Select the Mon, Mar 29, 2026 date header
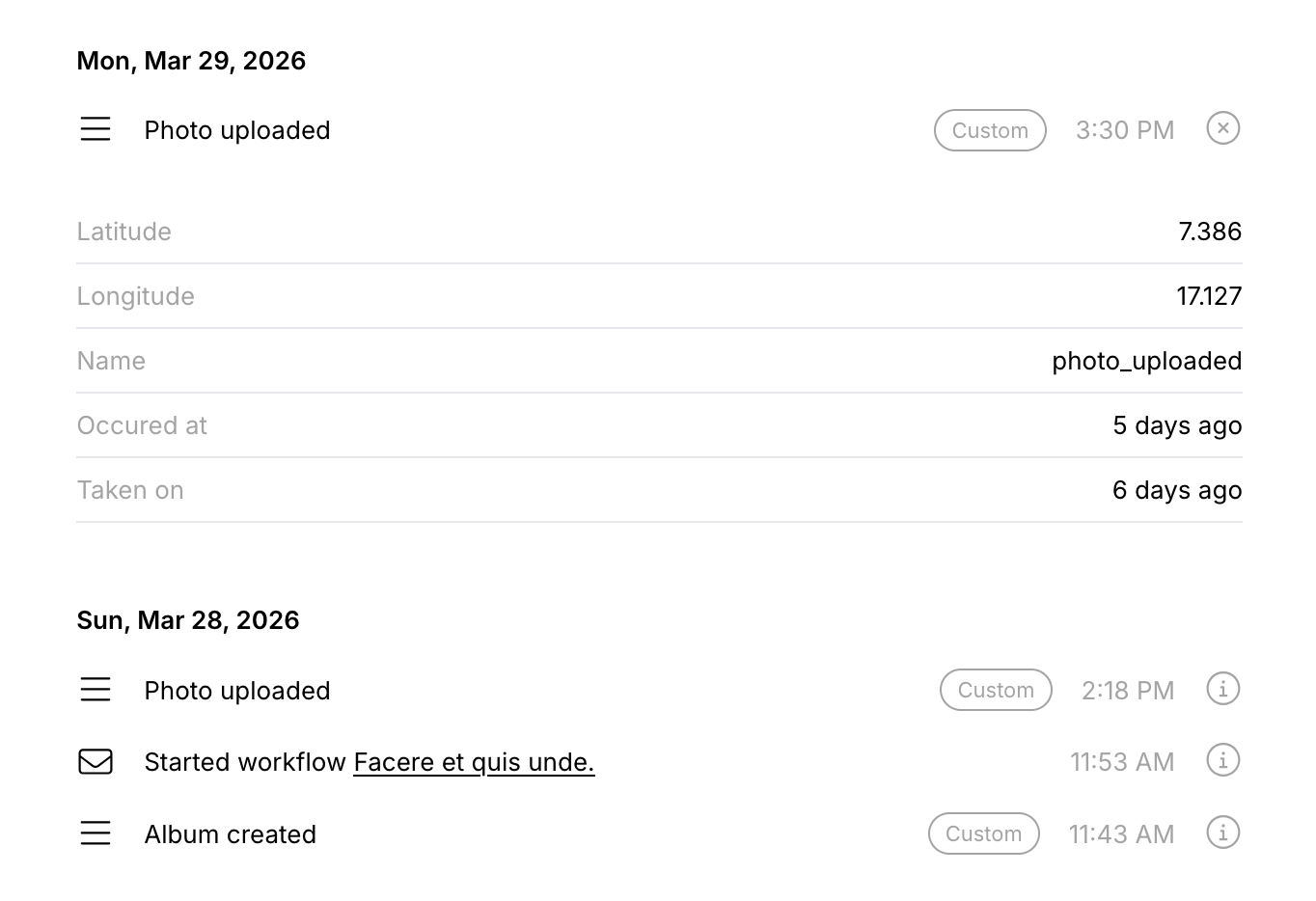Viewport: 1316px width, 901px height. tap(191, 60)
